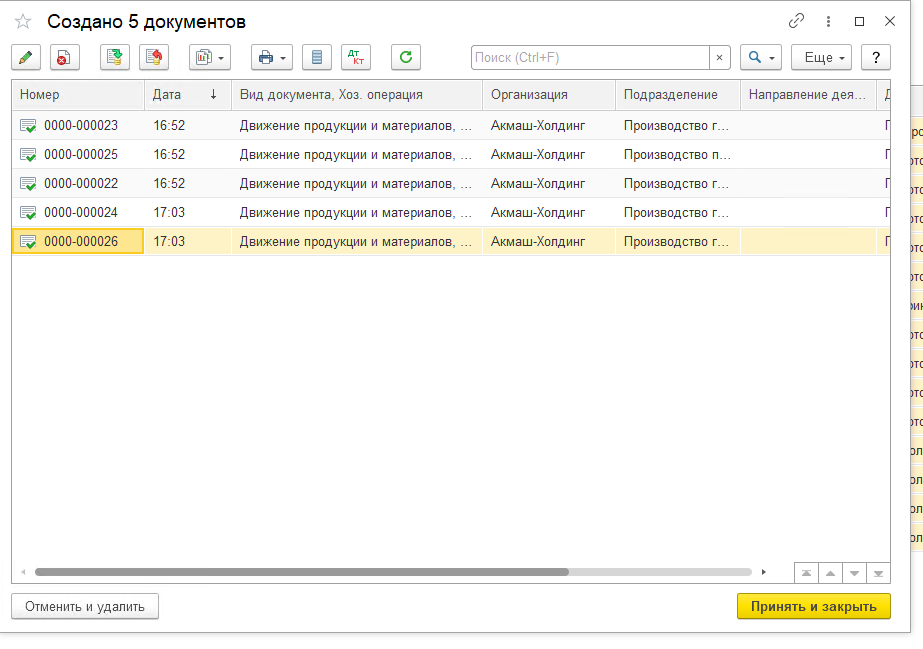
Task: Click the scrollbar right arrow
Action: click(763, 572)
